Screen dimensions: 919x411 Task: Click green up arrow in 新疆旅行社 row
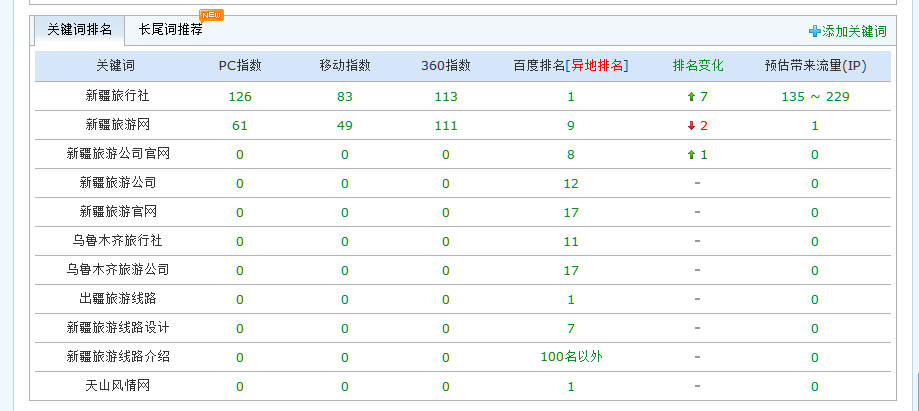[x=691, y=97]
